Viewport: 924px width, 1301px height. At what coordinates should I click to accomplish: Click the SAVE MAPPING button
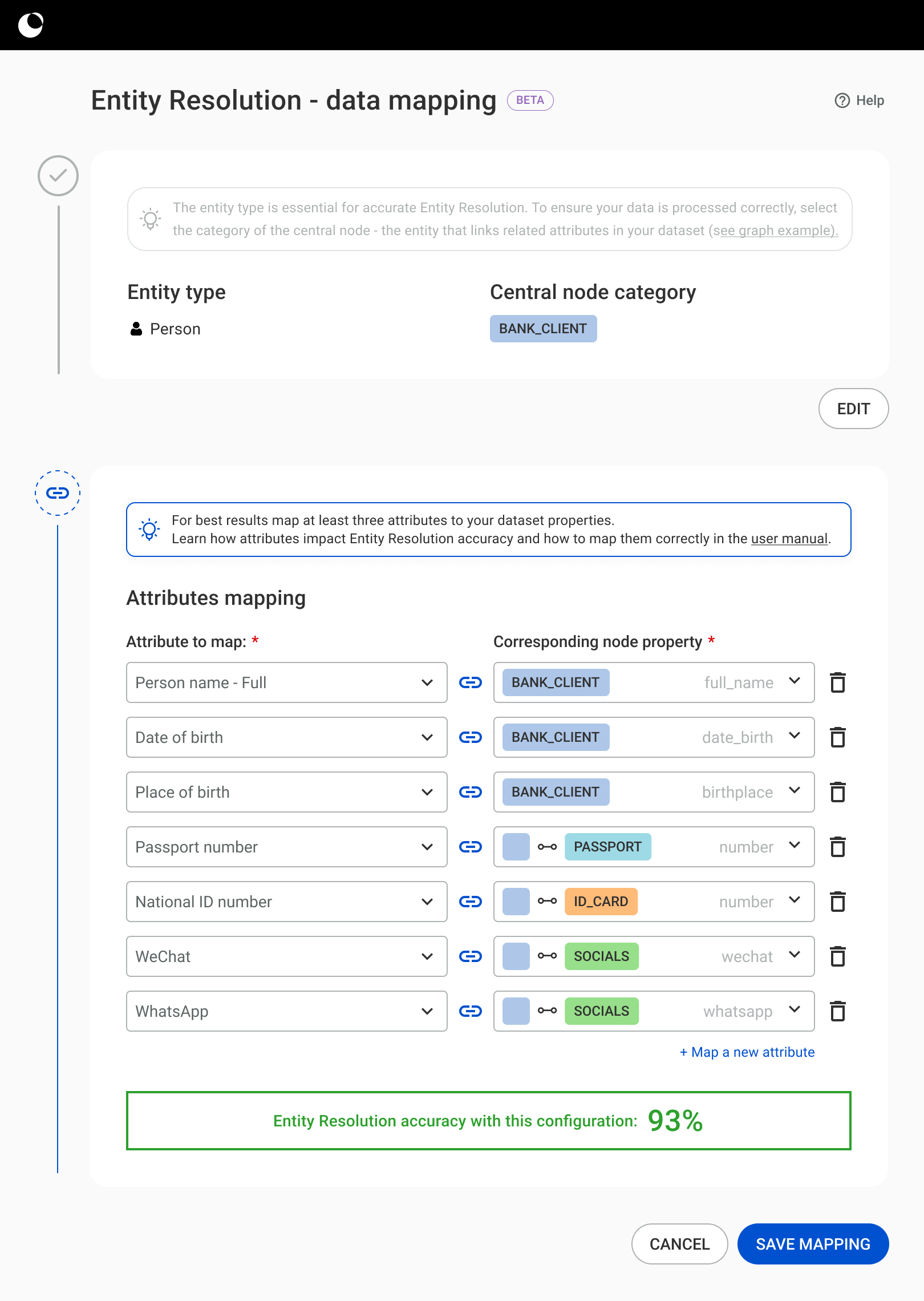[813, 1244]
